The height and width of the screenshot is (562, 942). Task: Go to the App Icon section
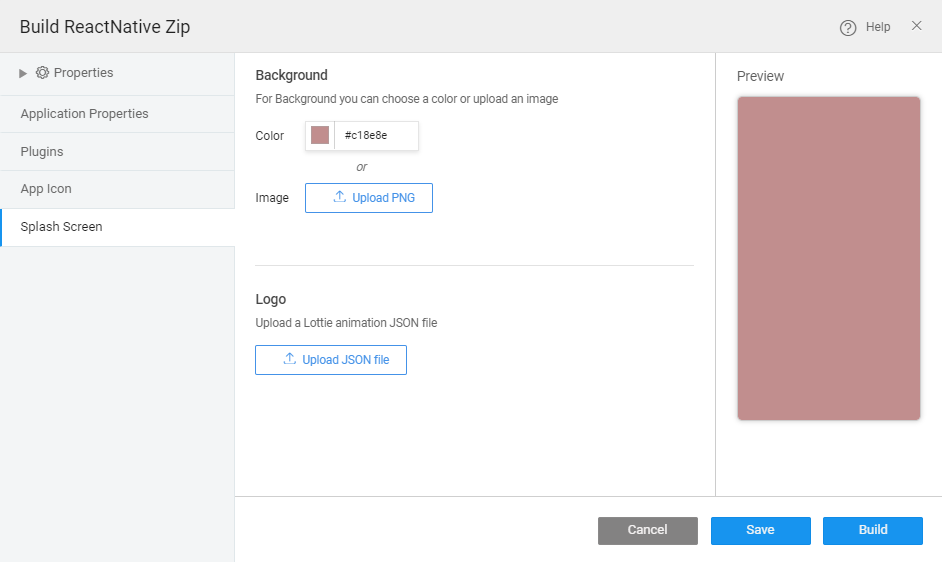(46, 189)
